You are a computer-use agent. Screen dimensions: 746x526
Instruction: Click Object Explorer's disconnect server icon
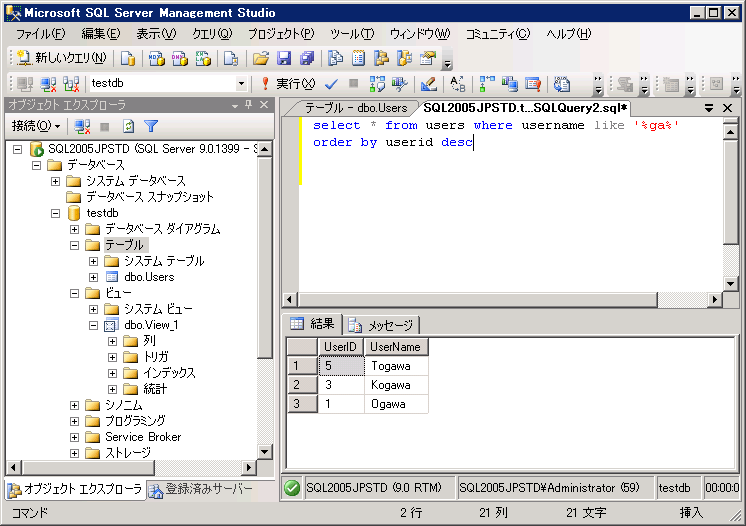82,126
